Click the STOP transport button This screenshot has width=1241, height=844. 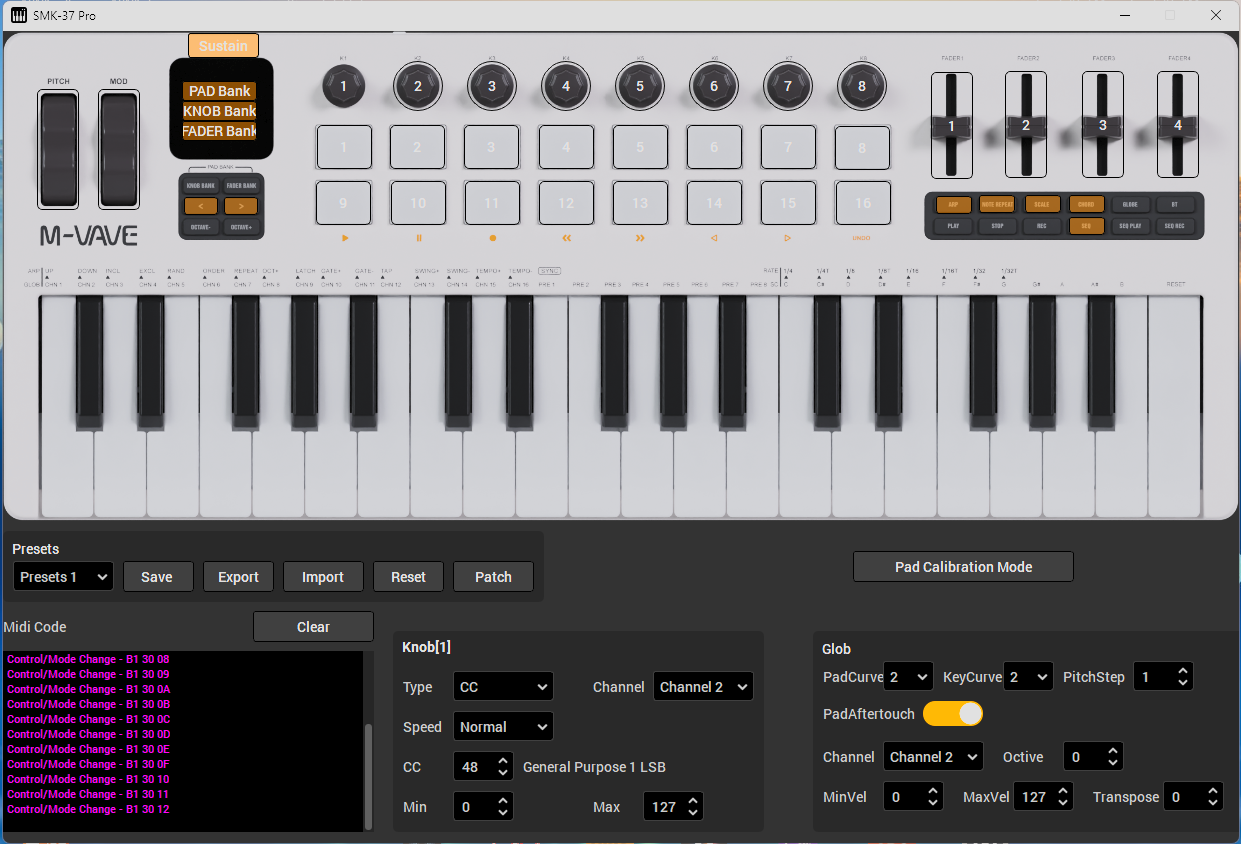(x=997, y=226)
